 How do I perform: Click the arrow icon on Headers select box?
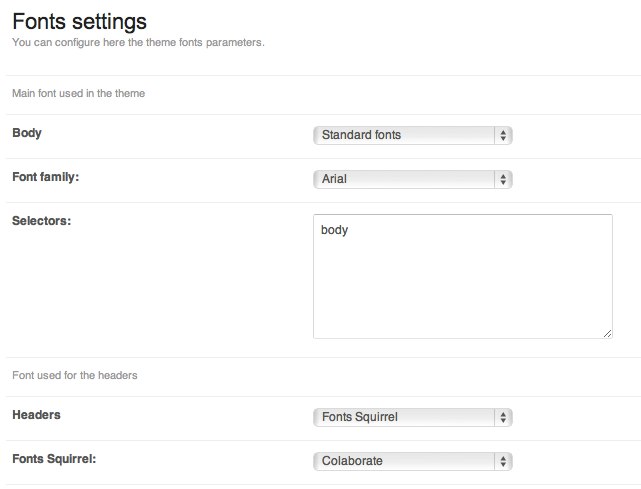click(503, 416)
